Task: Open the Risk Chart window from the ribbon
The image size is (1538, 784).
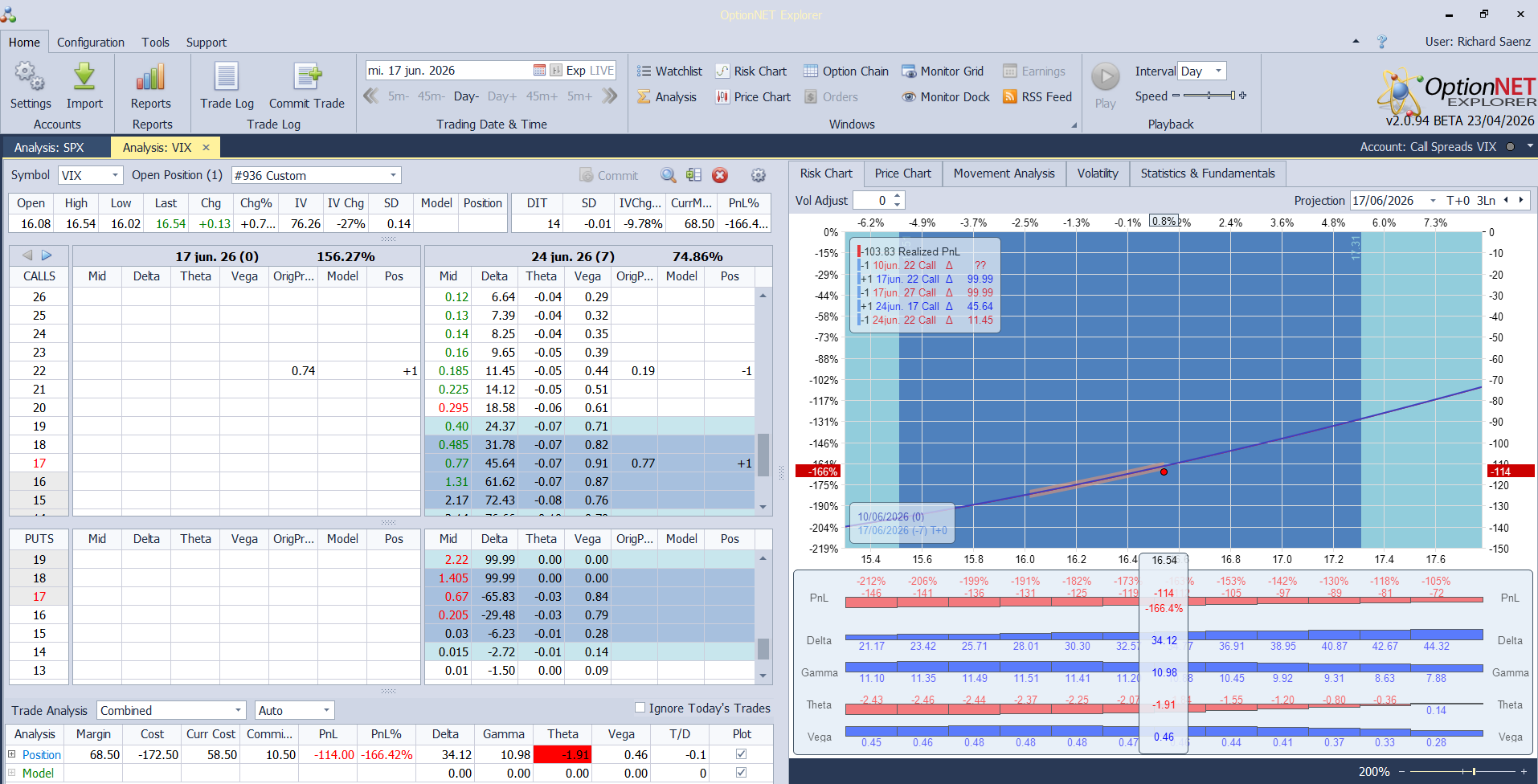Action: [x=751, y=71]
